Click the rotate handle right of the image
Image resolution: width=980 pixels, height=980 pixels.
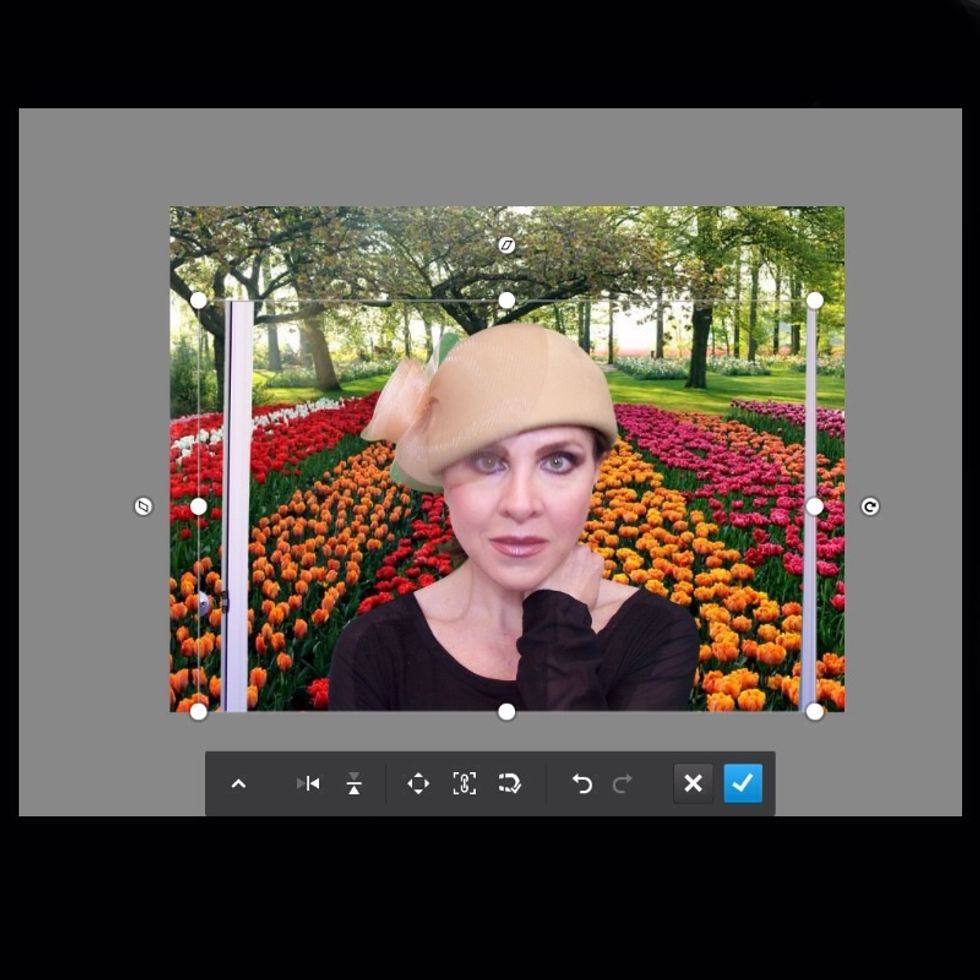(x=870, y=507)
